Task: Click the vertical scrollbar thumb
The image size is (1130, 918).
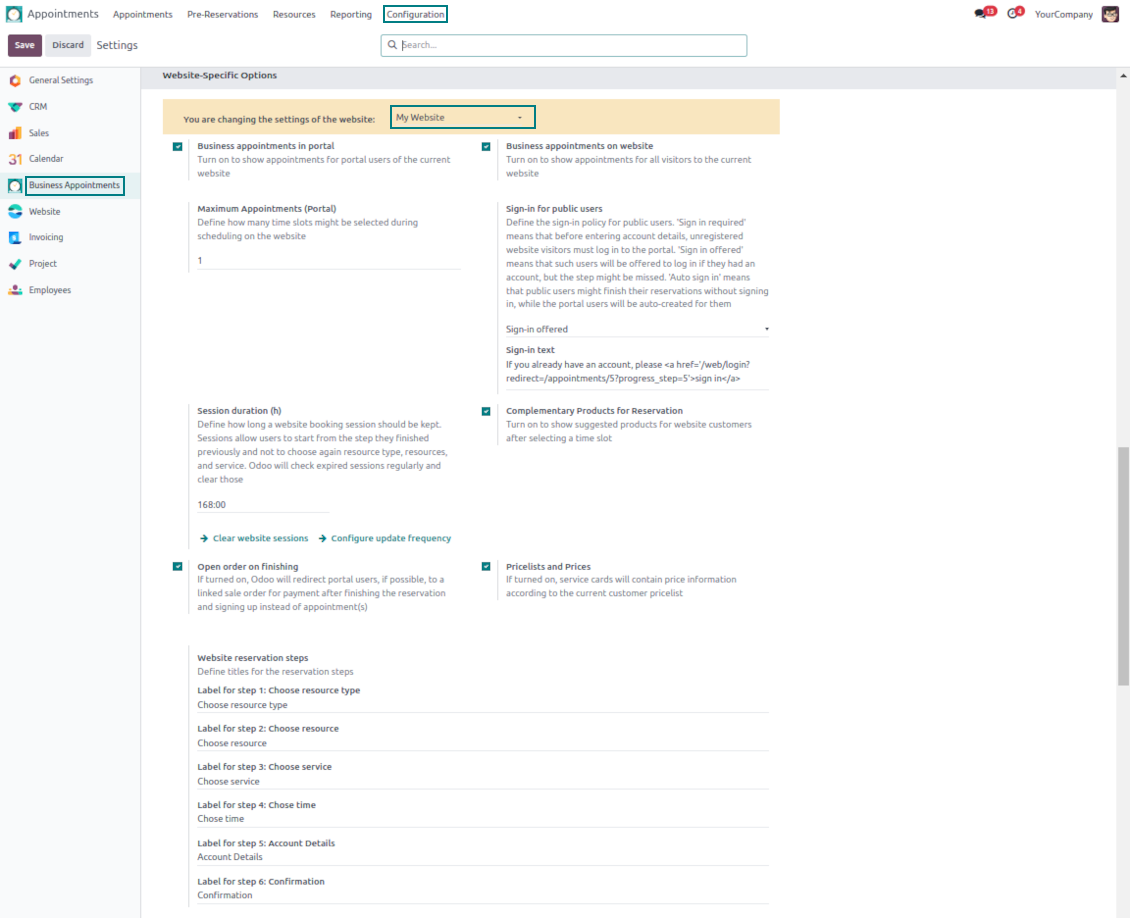Action: [x=1122, y=565]
